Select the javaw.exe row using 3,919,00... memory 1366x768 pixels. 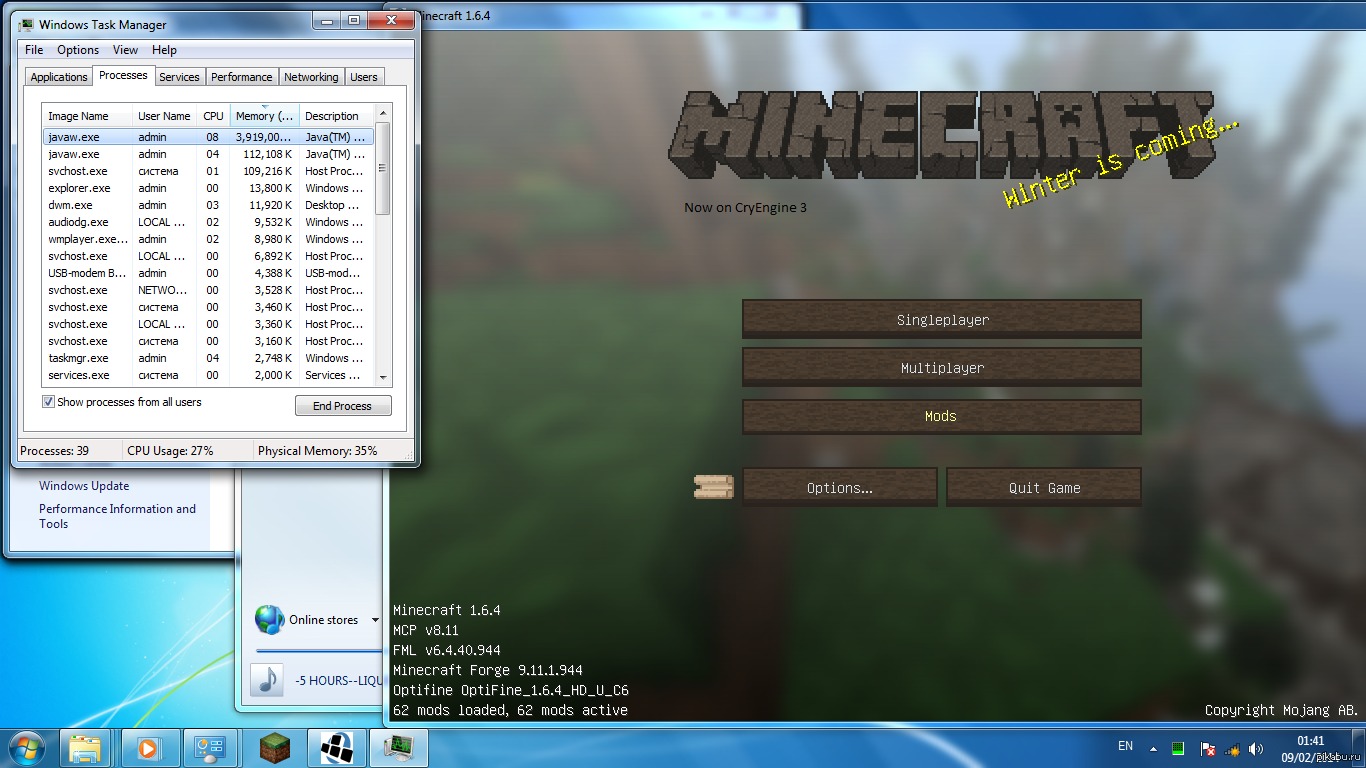208,137
